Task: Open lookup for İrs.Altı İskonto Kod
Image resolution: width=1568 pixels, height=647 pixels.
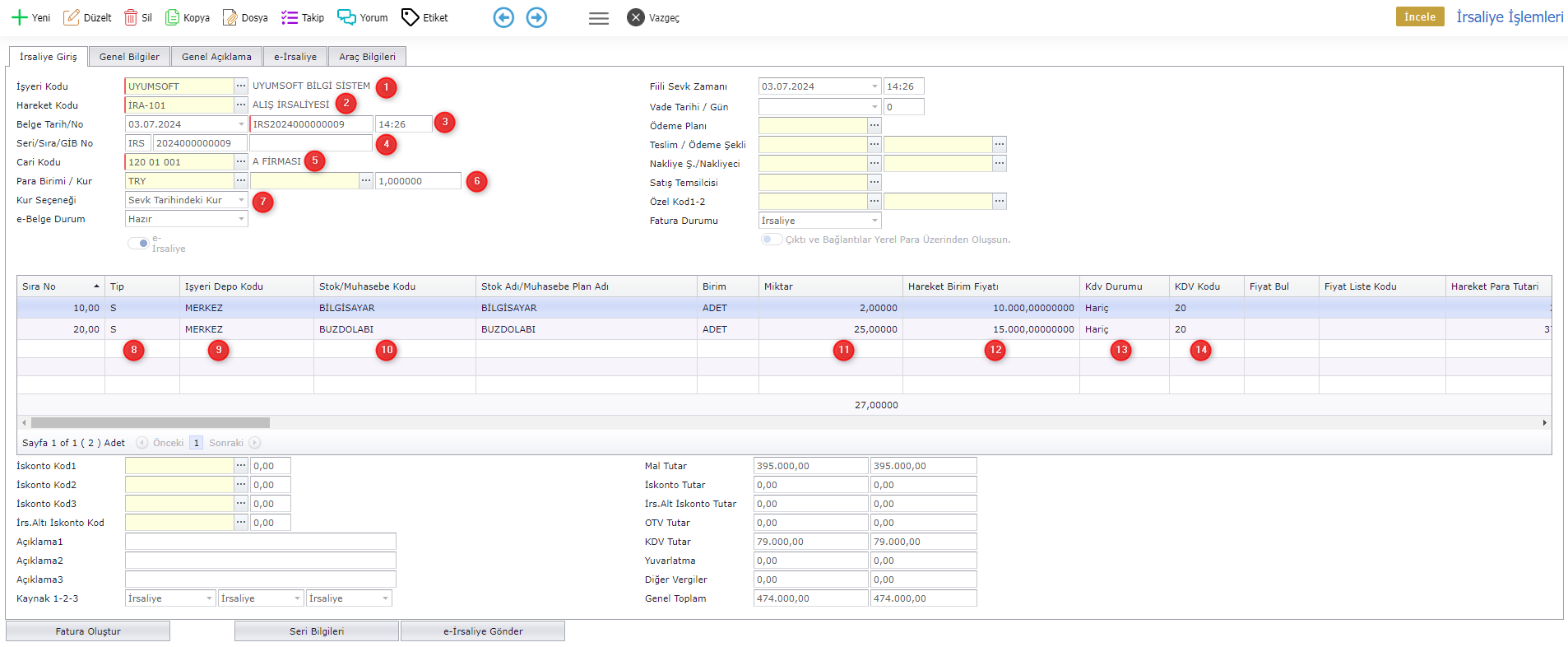Action: pyautogui.click(x=241, y=522)
